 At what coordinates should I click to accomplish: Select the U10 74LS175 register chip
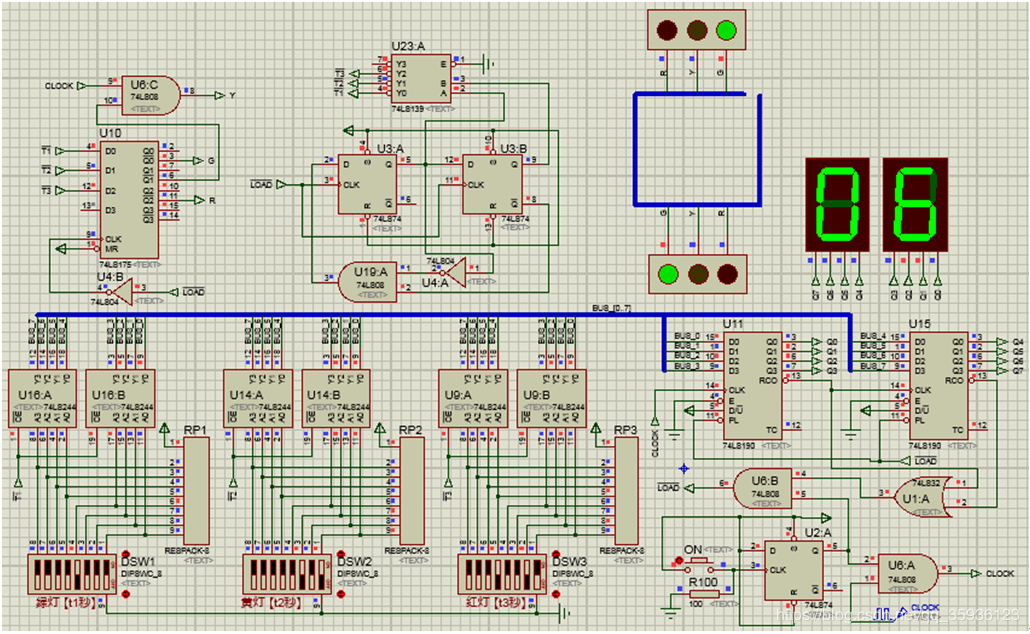[127, 200]
